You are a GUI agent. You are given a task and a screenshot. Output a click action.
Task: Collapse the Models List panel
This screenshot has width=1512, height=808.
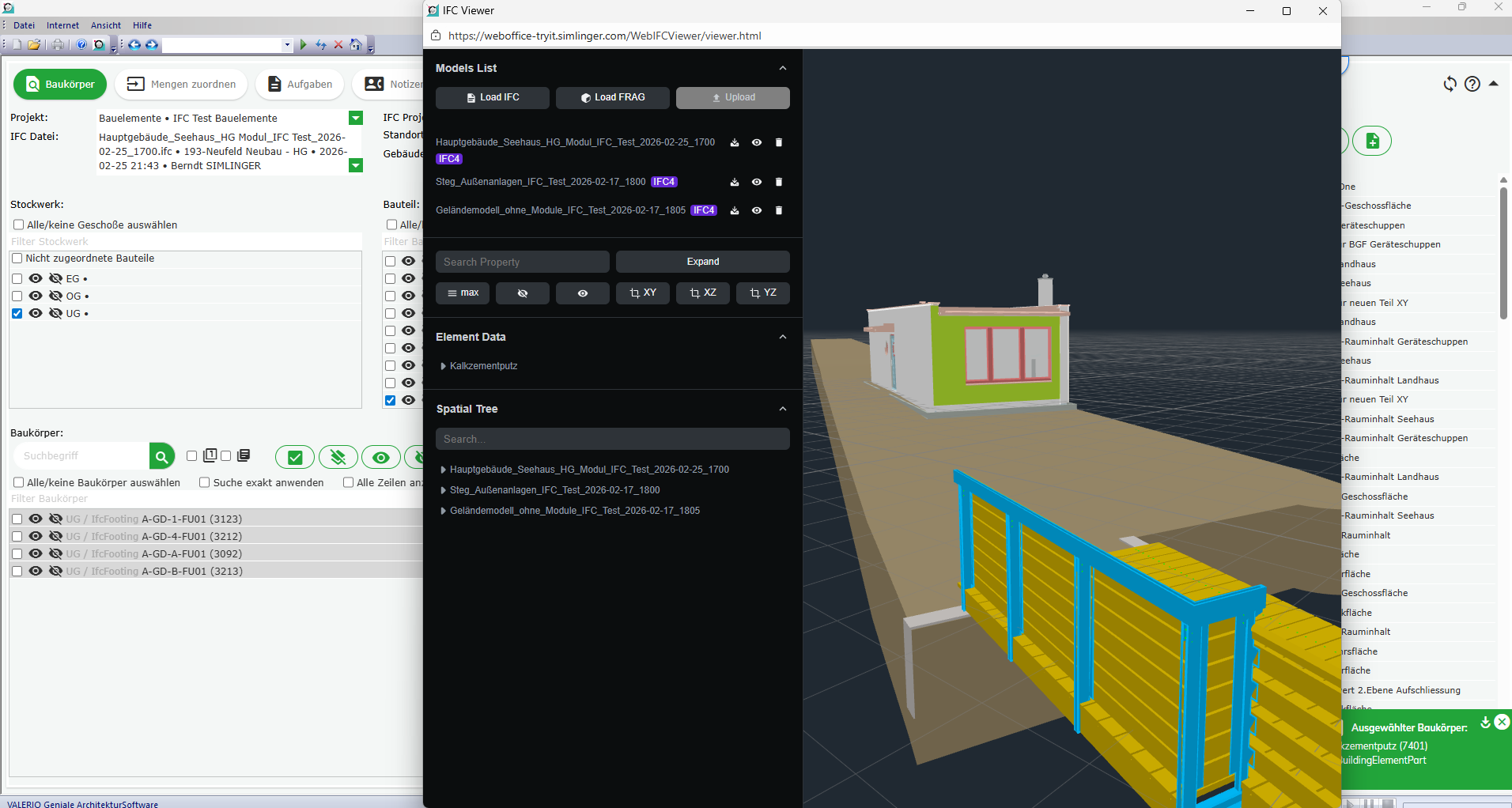783,69
